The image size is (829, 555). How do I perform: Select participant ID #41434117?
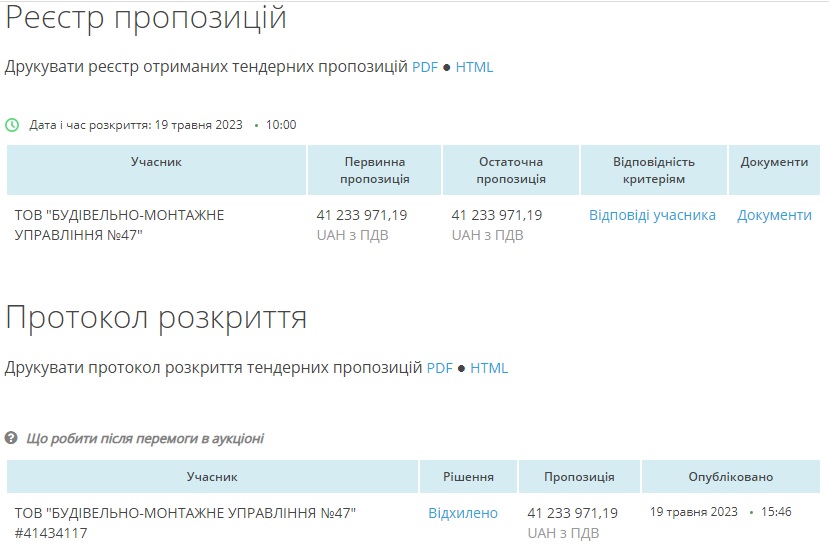click(x=51, y=533)
